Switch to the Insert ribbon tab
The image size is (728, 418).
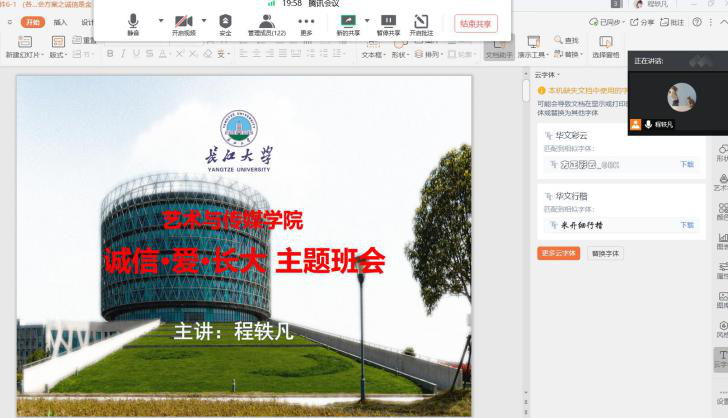(x=61, y=21)
